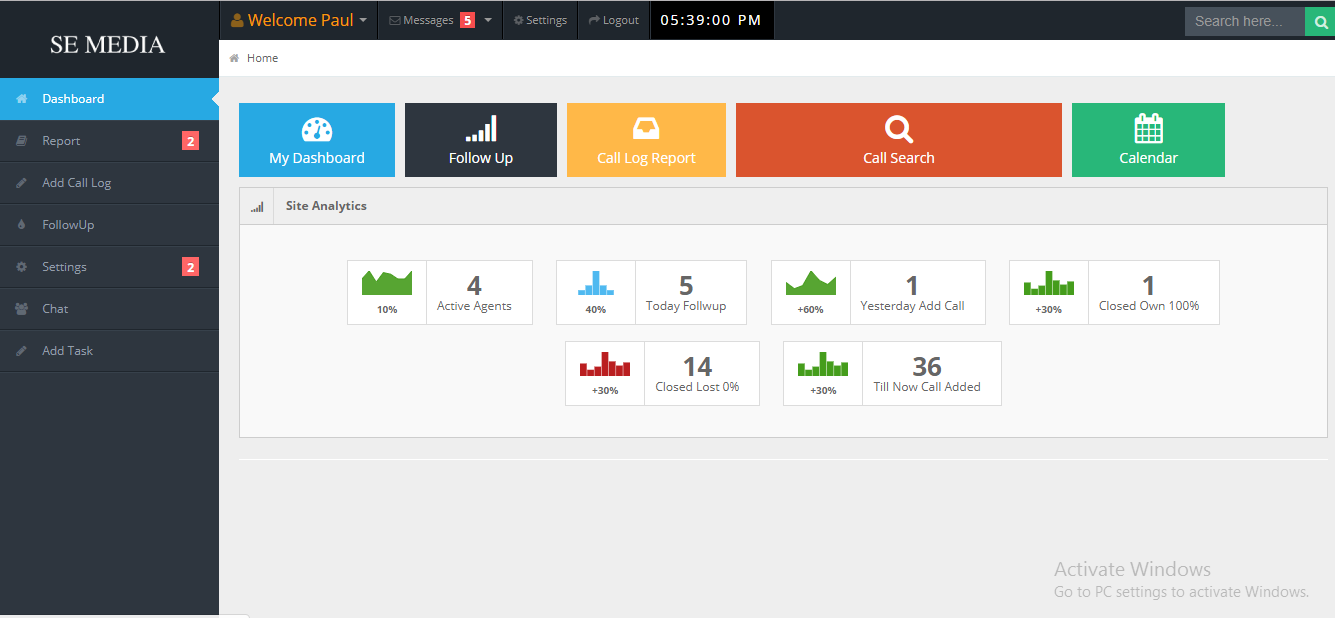Click the Closed Lost red bar chart
Image resolution: width=1335 pixels, height=618 pixels.
605,363
